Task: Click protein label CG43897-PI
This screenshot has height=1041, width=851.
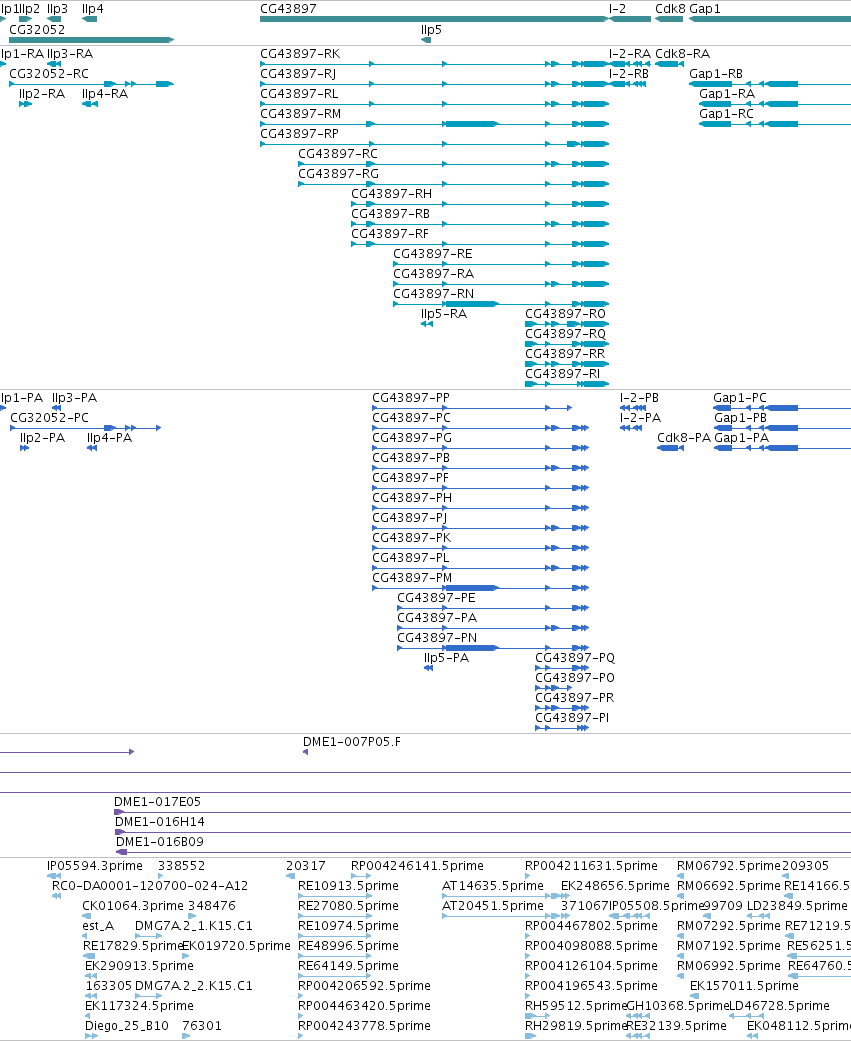Action: click(572, 718)
